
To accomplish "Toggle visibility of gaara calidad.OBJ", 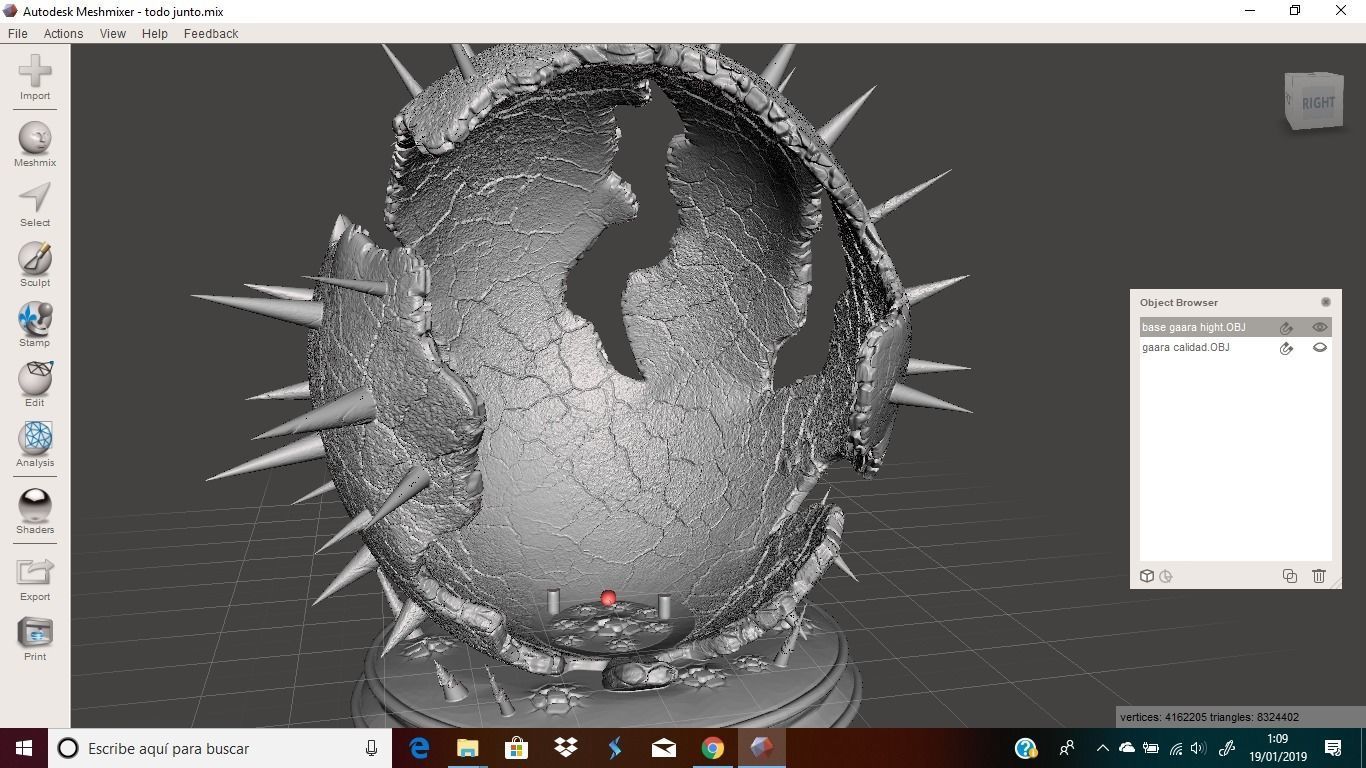I will [1320, 347].
